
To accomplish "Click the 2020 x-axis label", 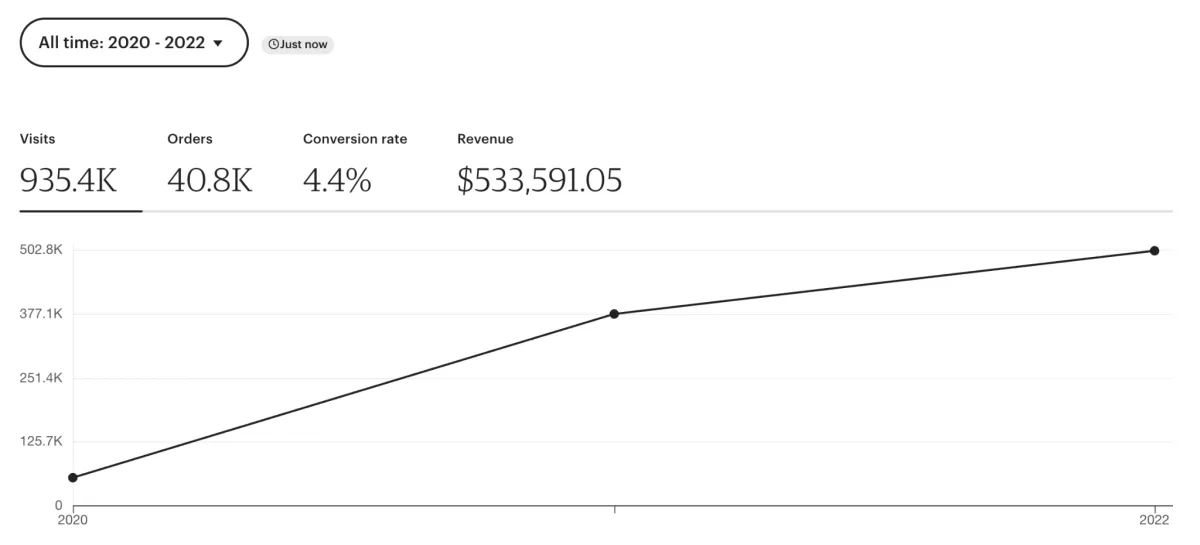I will click(x=73, y=521).
